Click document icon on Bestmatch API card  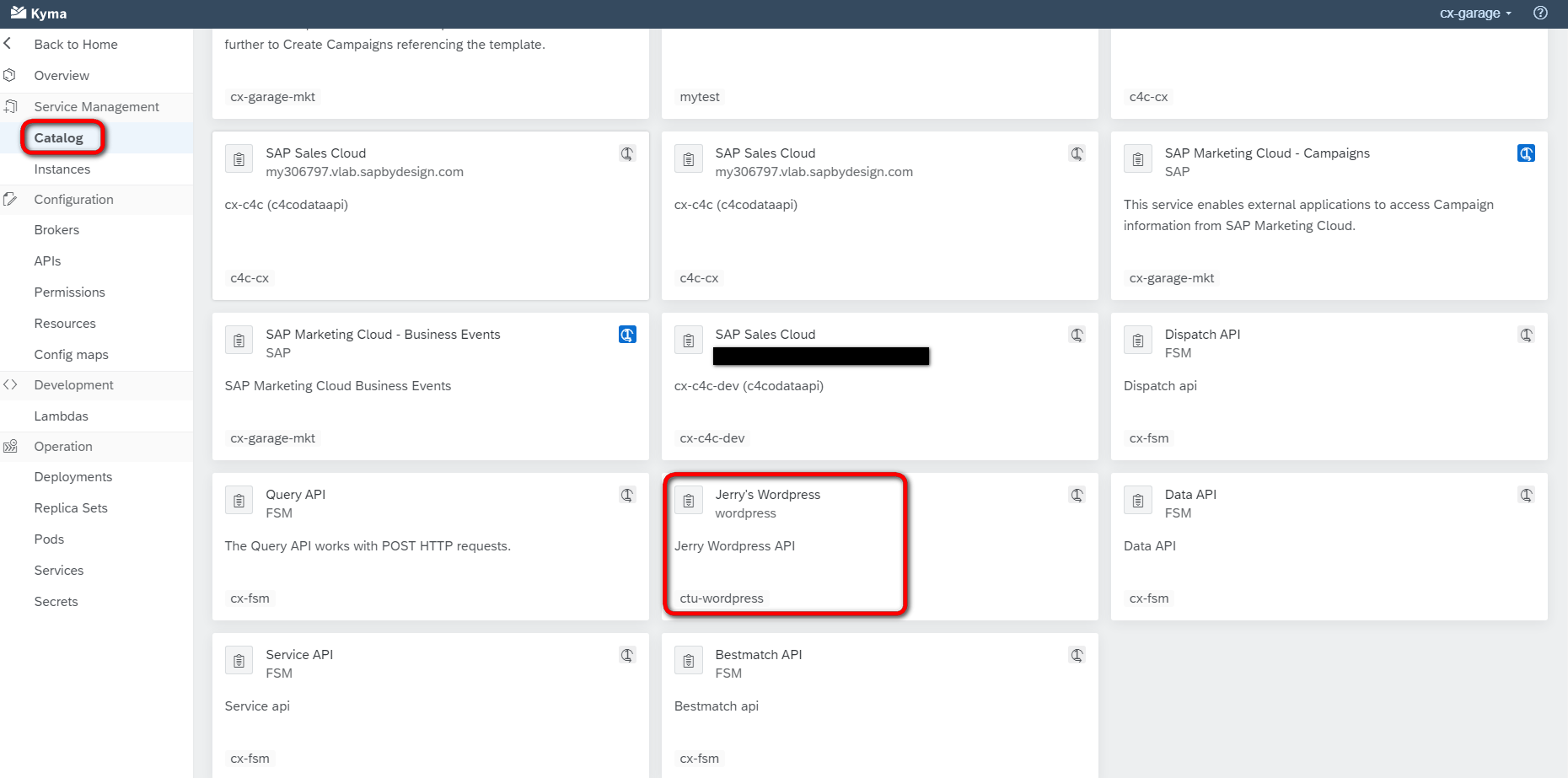tap(689, 660)
